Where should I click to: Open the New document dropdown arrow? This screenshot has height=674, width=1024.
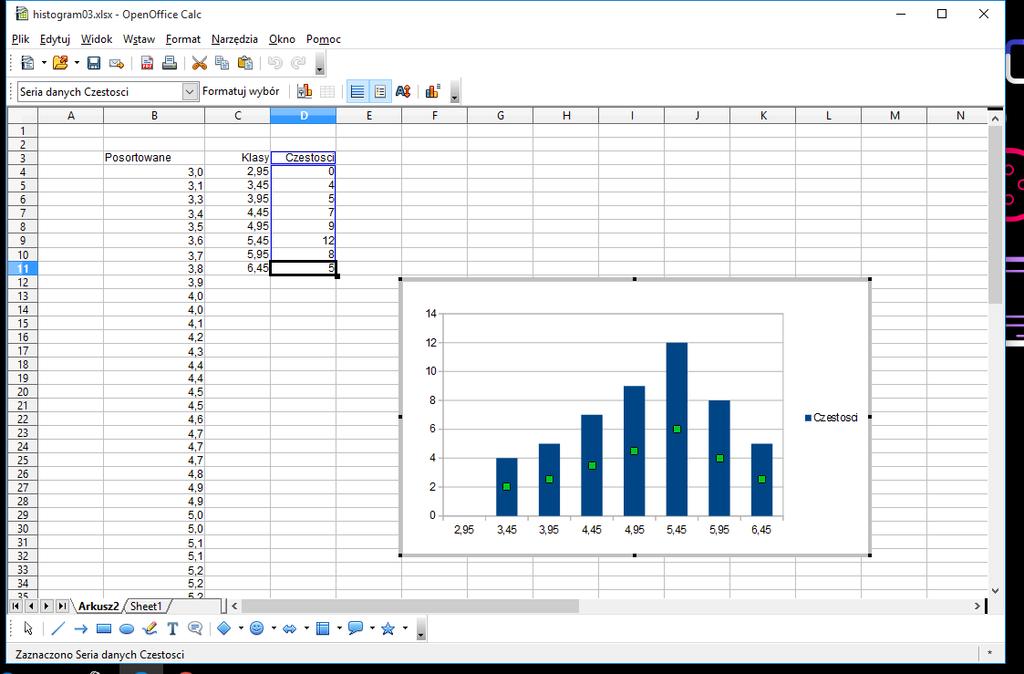(44, 63)
